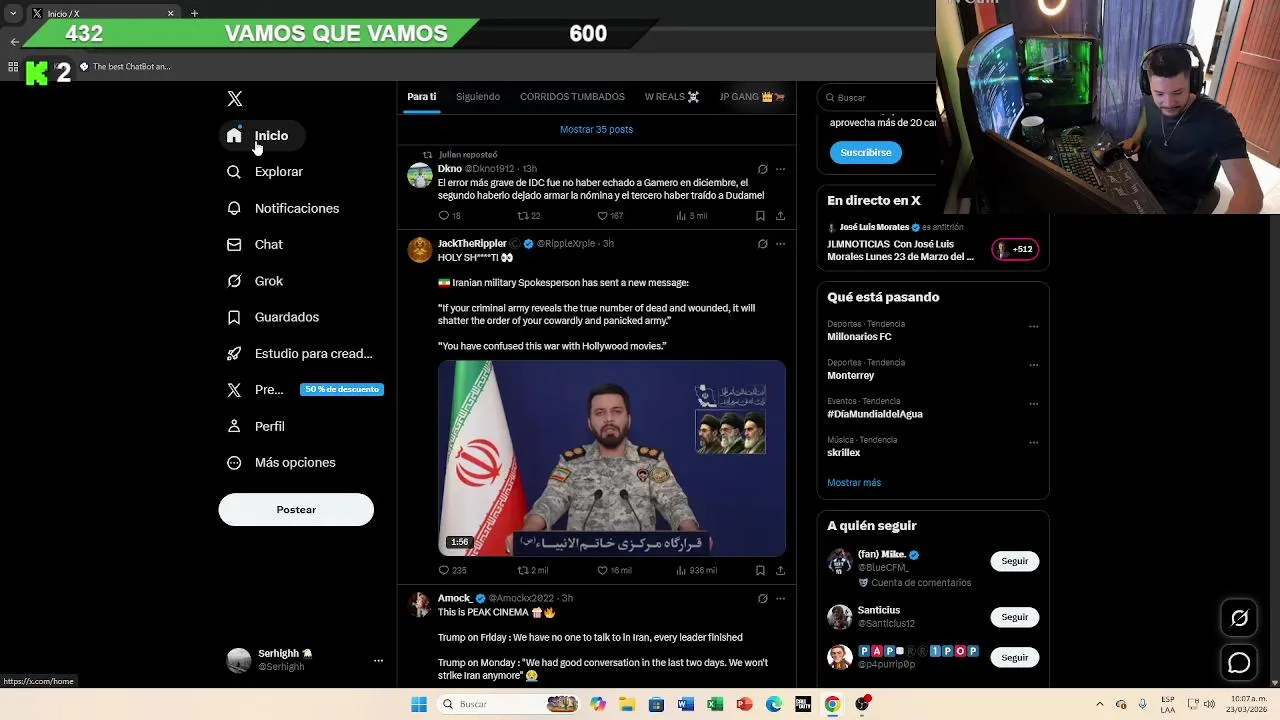Open Estudio para creadores in the sidebar

300,354
